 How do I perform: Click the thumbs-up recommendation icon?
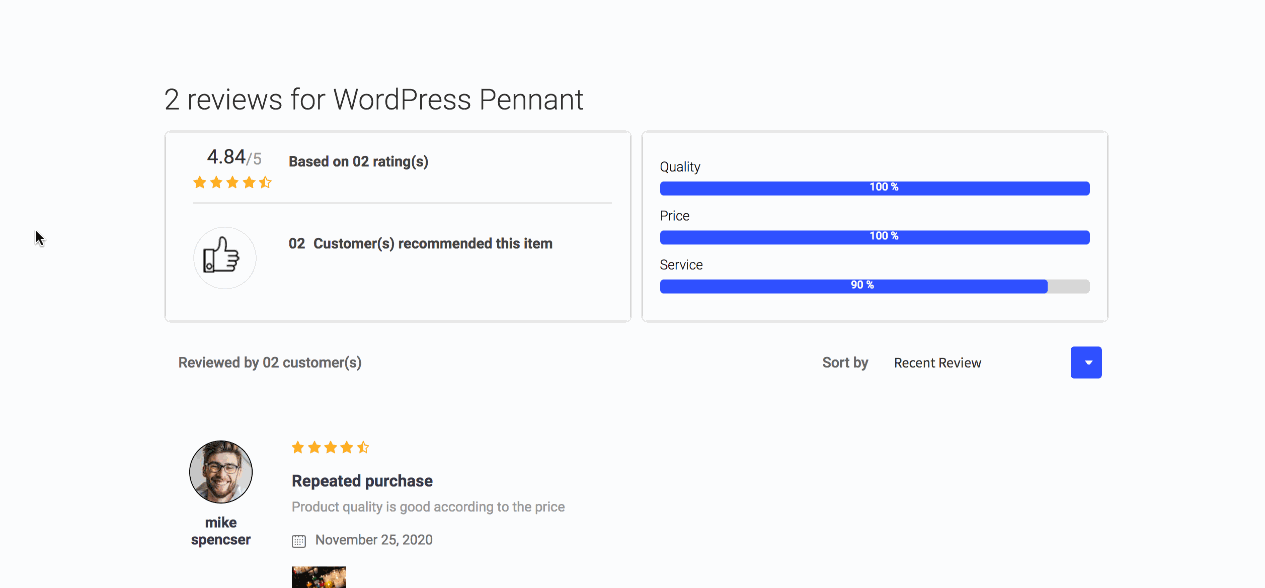(224, 258)
